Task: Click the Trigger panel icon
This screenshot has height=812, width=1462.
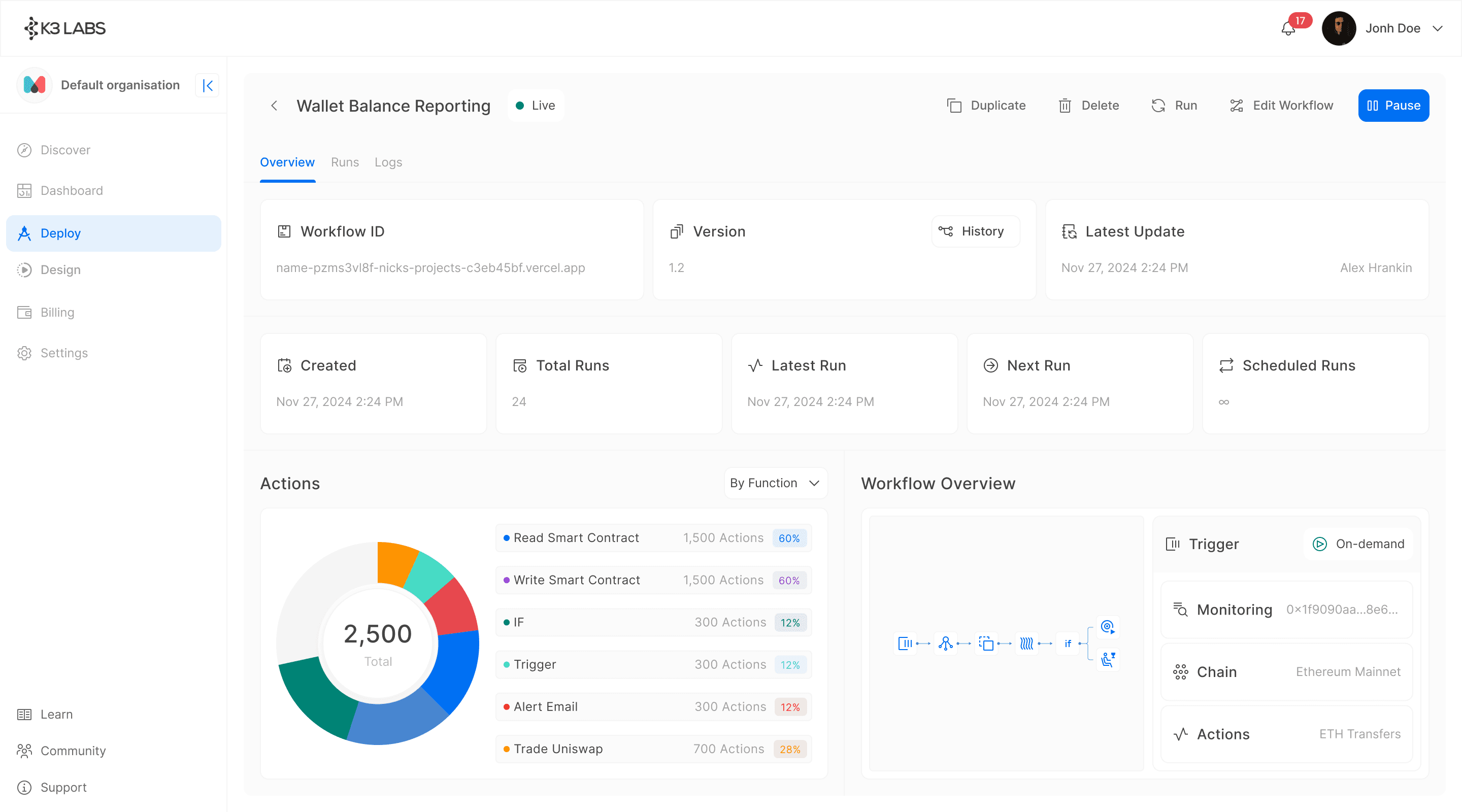Action: click(x=1173, y=544)
